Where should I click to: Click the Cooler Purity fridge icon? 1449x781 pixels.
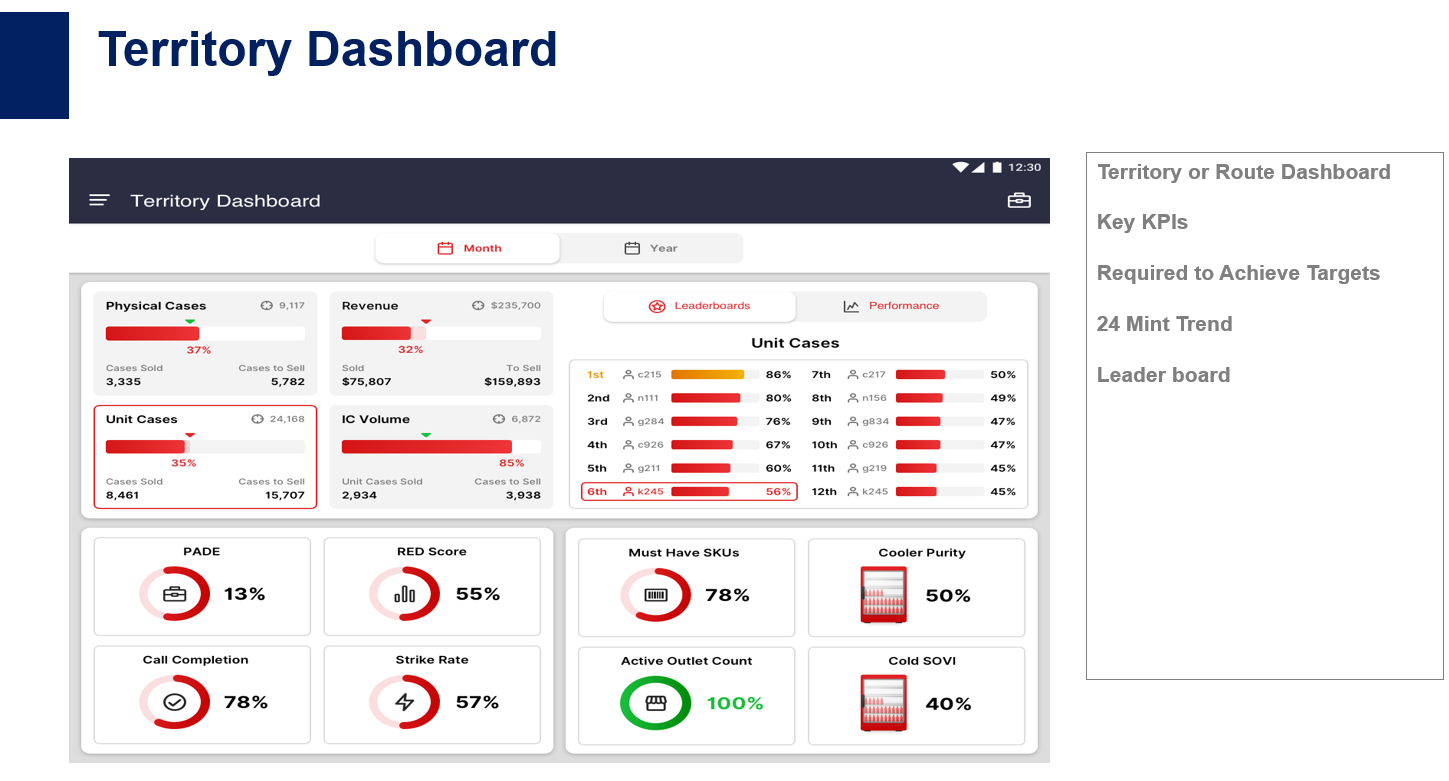tap(883, 595)
